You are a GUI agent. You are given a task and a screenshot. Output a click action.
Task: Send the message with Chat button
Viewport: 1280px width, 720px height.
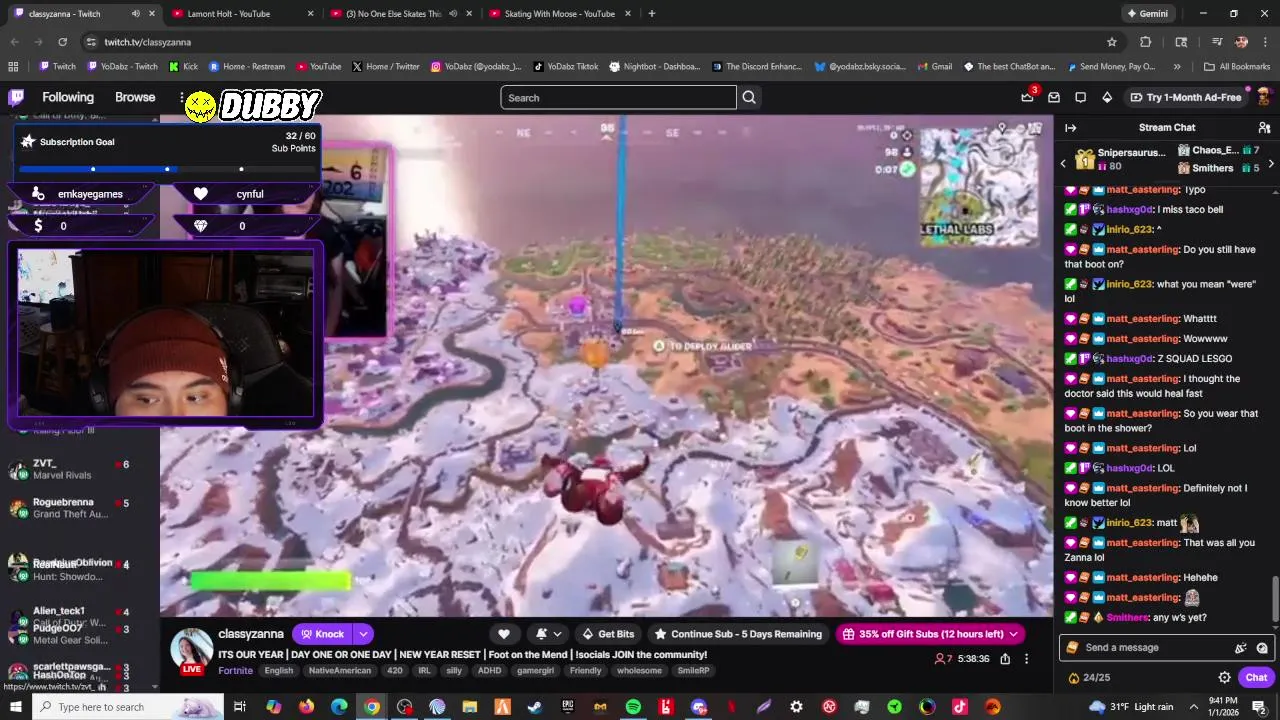[1256, 677]
